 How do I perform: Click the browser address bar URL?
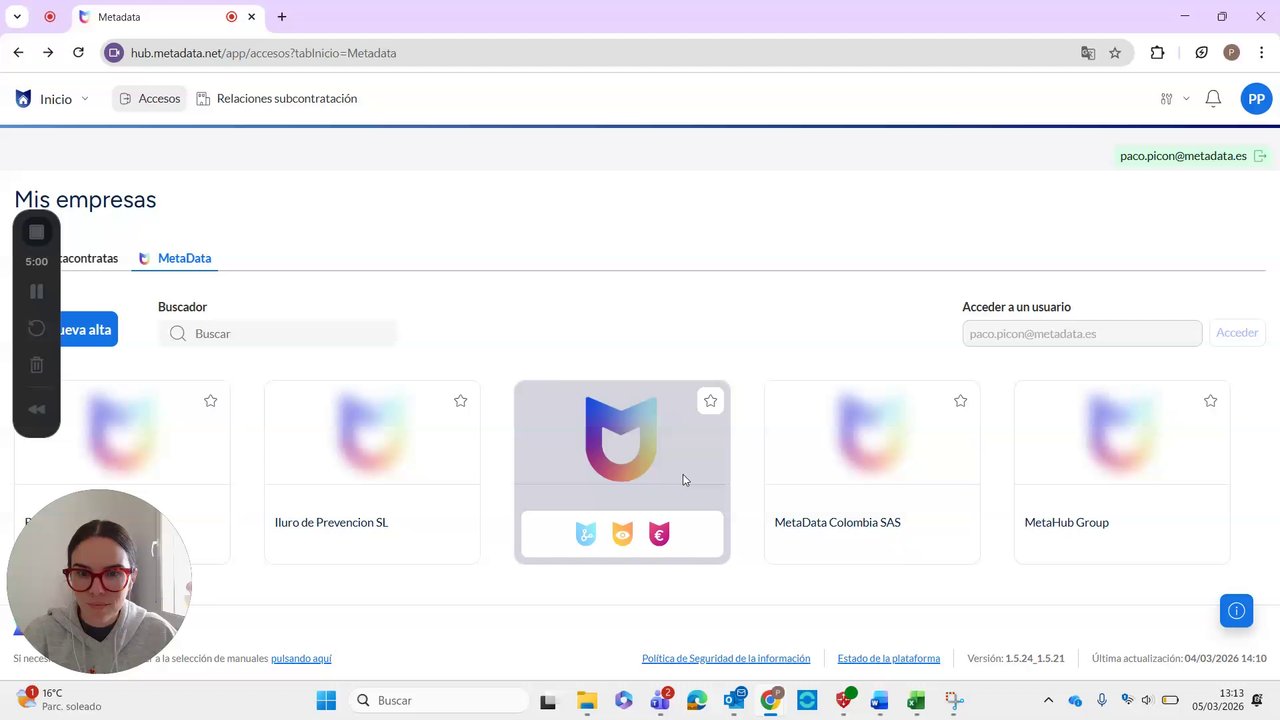tap(263, 53)
